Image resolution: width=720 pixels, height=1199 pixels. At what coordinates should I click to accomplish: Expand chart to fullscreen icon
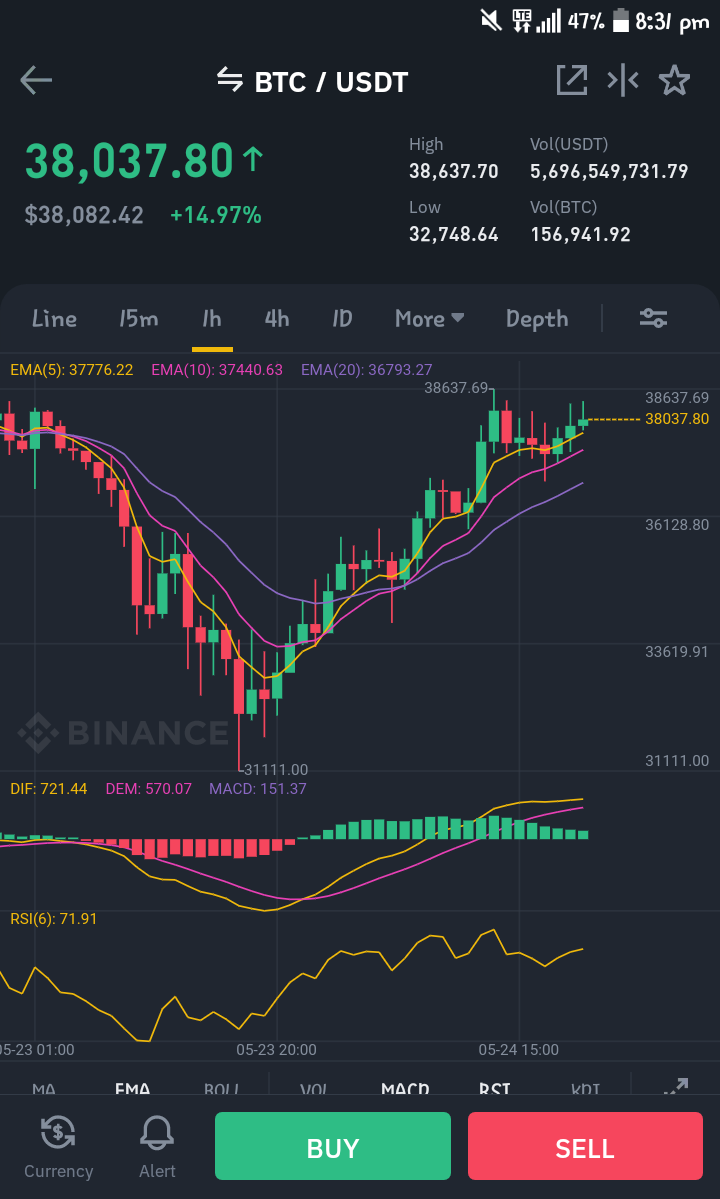676,1088
